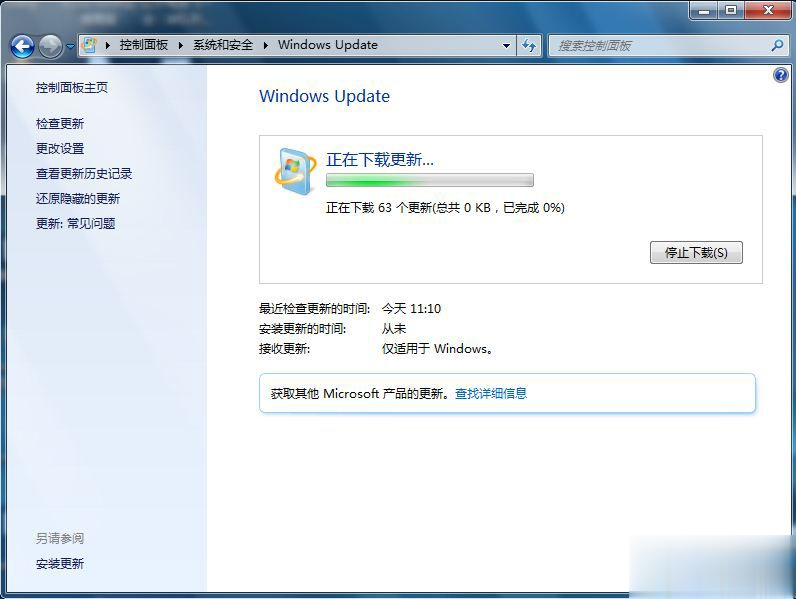Screen dimensions: 796x599
Task: Click the Windows Update shield icon
Action: [294, 172]
